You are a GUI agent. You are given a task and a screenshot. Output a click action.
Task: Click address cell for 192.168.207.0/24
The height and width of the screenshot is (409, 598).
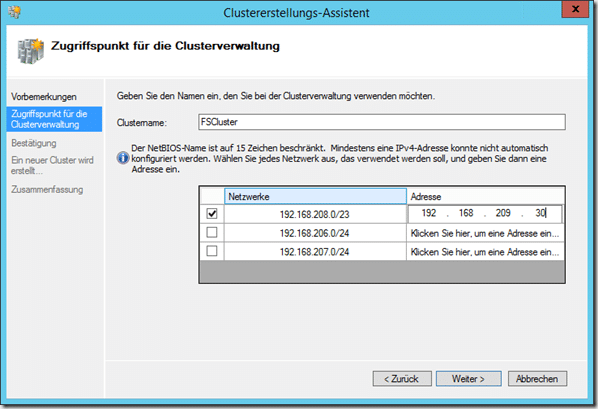tap(485, 252)
